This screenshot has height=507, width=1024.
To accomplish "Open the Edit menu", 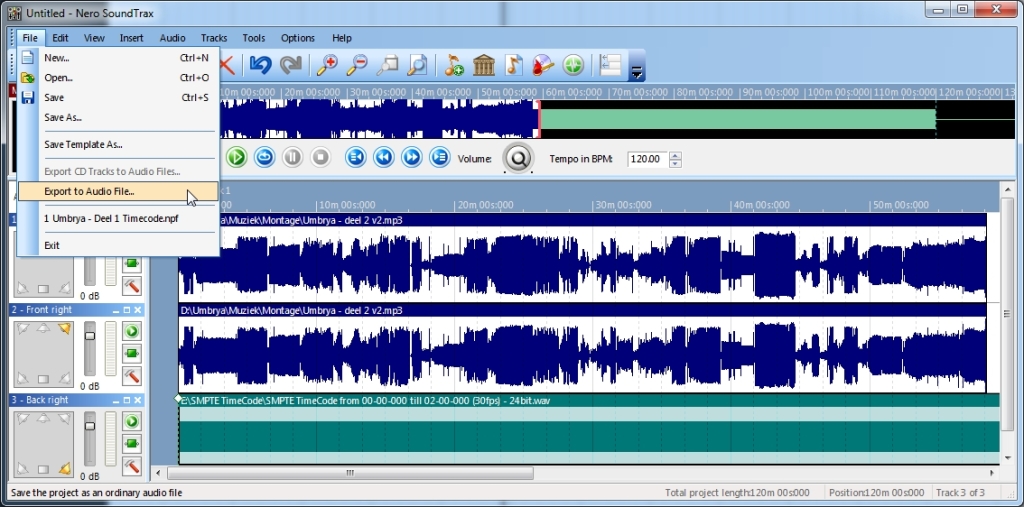I will [x=60, y=38].
